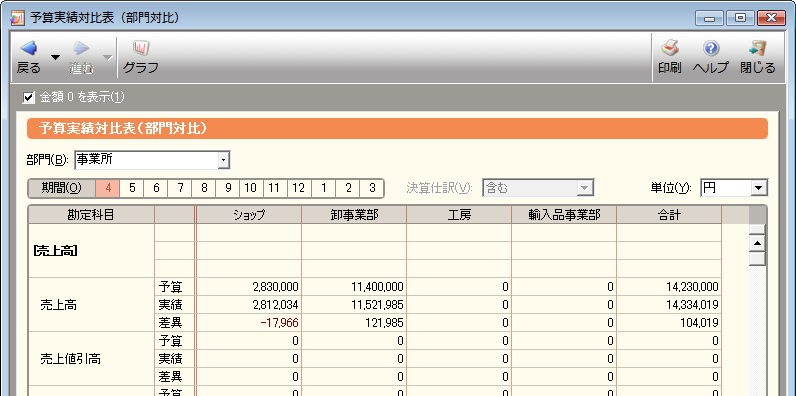This screenshot has width=796, height=396.
Task: Open the 戻る history dropdown arrow
Action: click(x=55, y=57)
